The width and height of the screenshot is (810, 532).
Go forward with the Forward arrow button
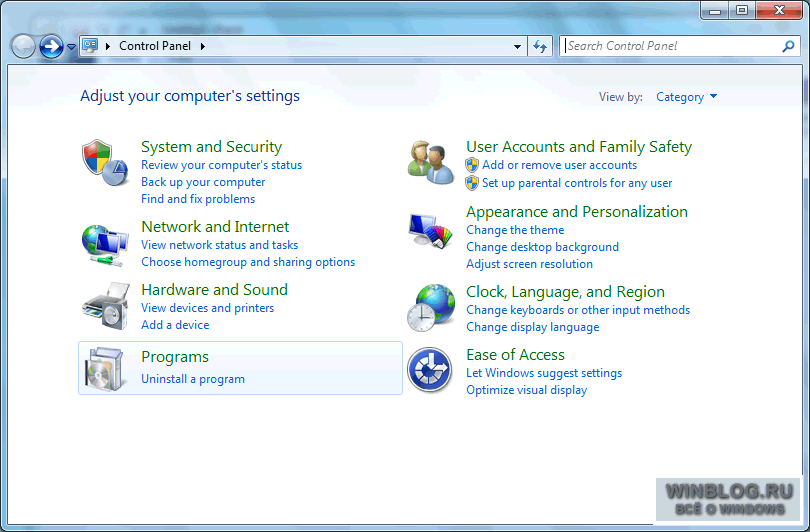point(51,46)
